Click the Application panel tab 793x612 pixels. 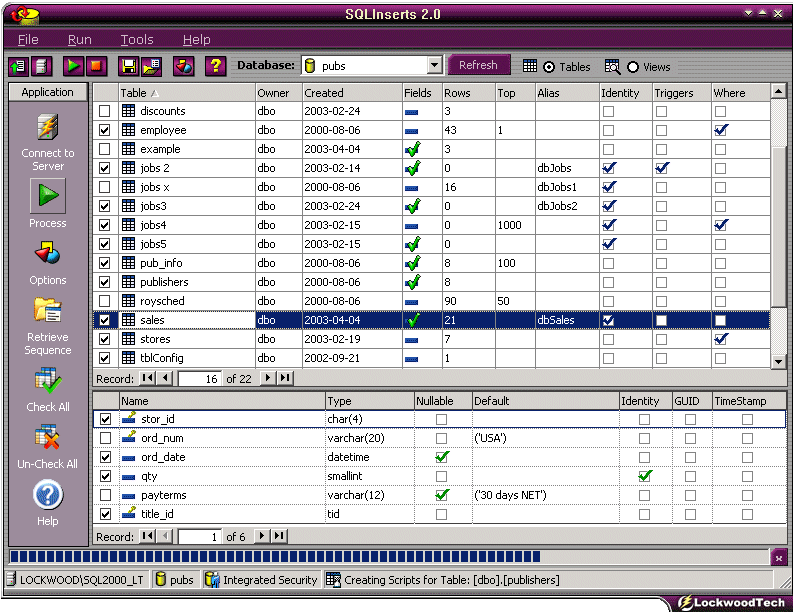tap(48, 92)
